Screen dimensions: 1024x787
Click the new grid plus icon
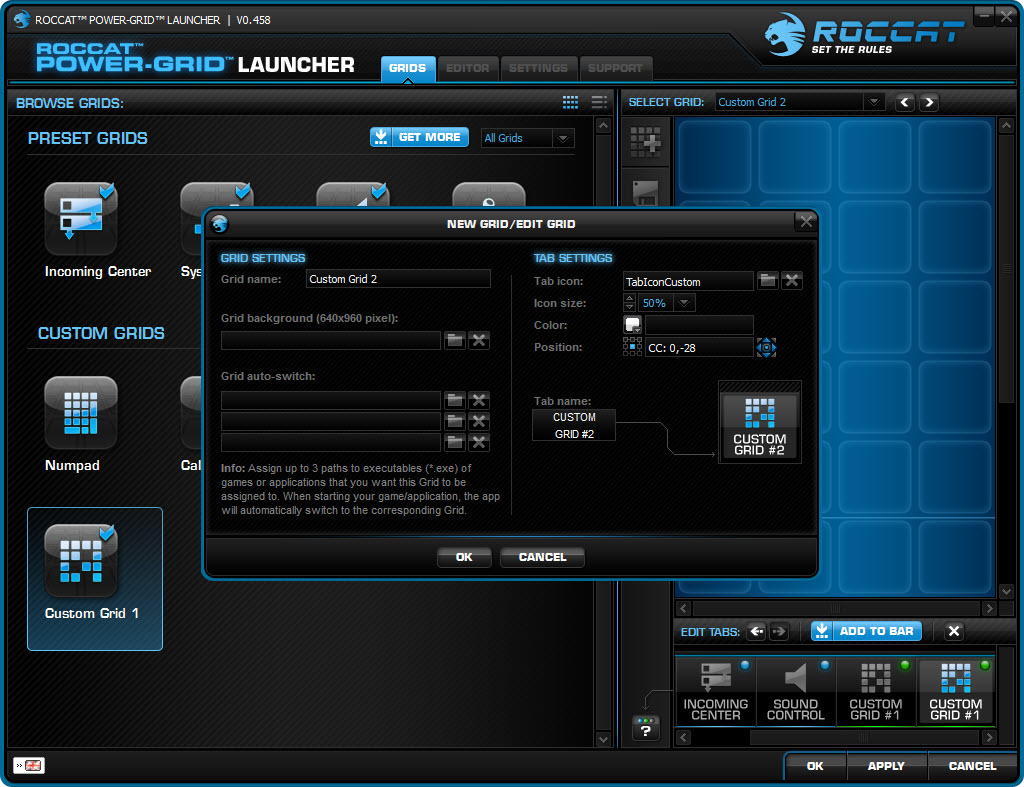[x=645, y=141]
